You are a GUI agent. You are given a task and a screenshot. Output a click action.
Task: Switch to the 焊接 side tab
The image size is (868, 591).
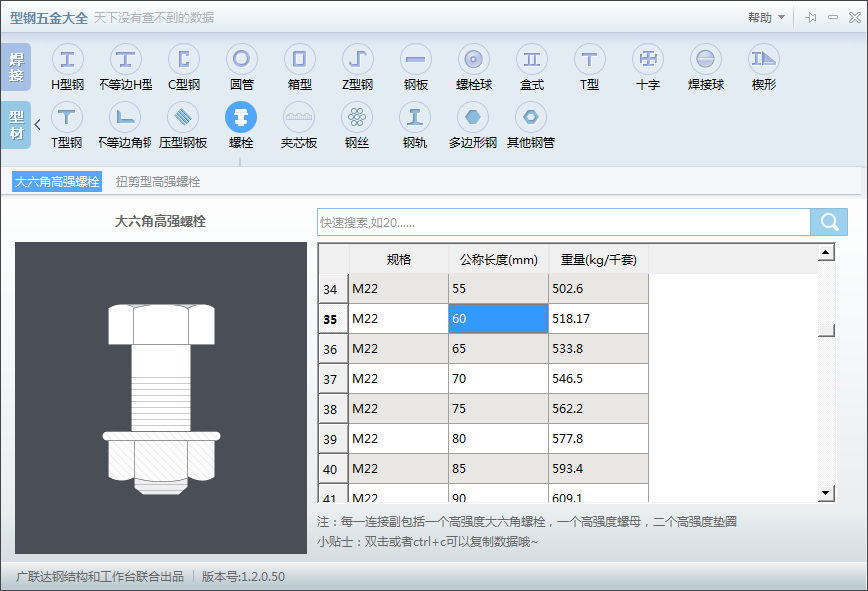16,67
